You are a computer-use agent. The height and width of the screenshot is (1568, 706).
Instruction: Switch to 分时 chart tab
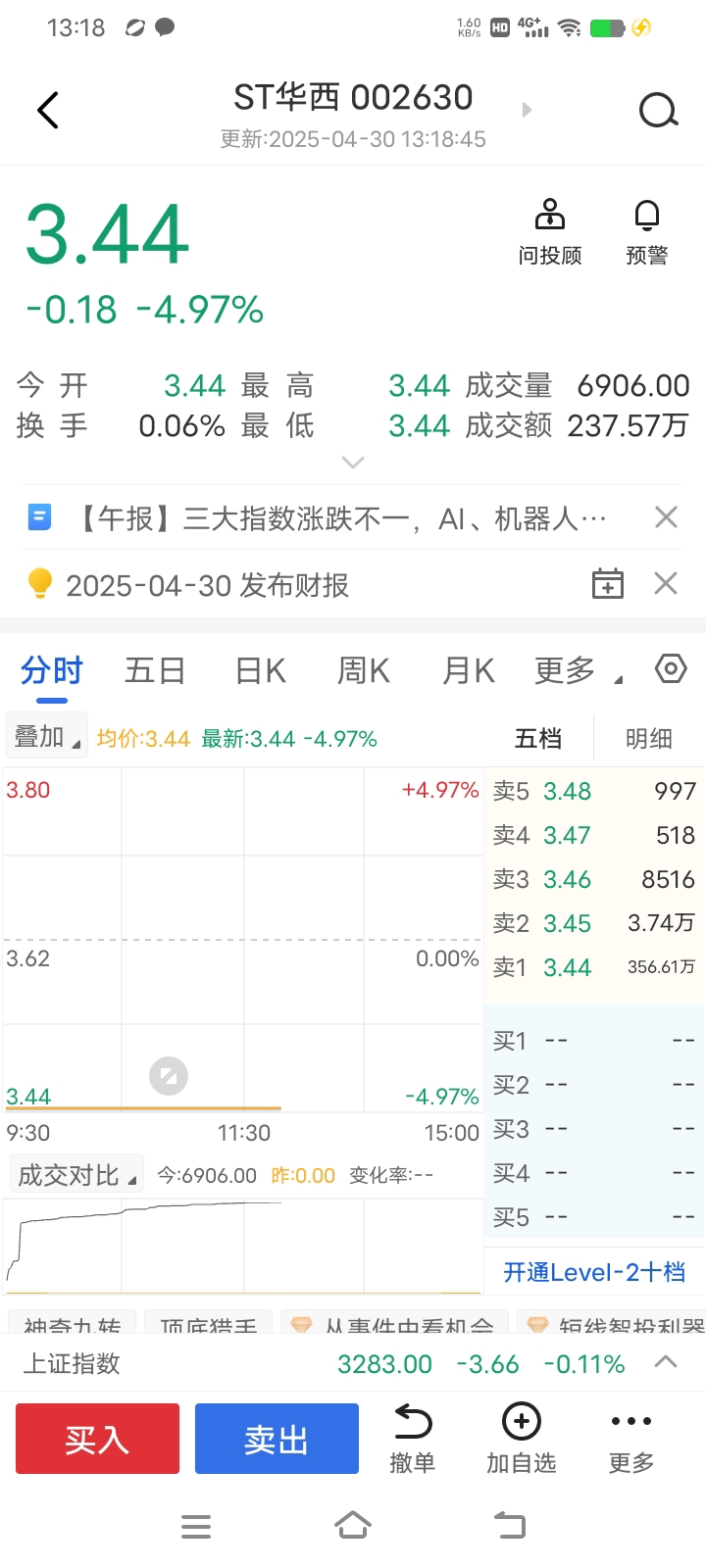point(52,671)
